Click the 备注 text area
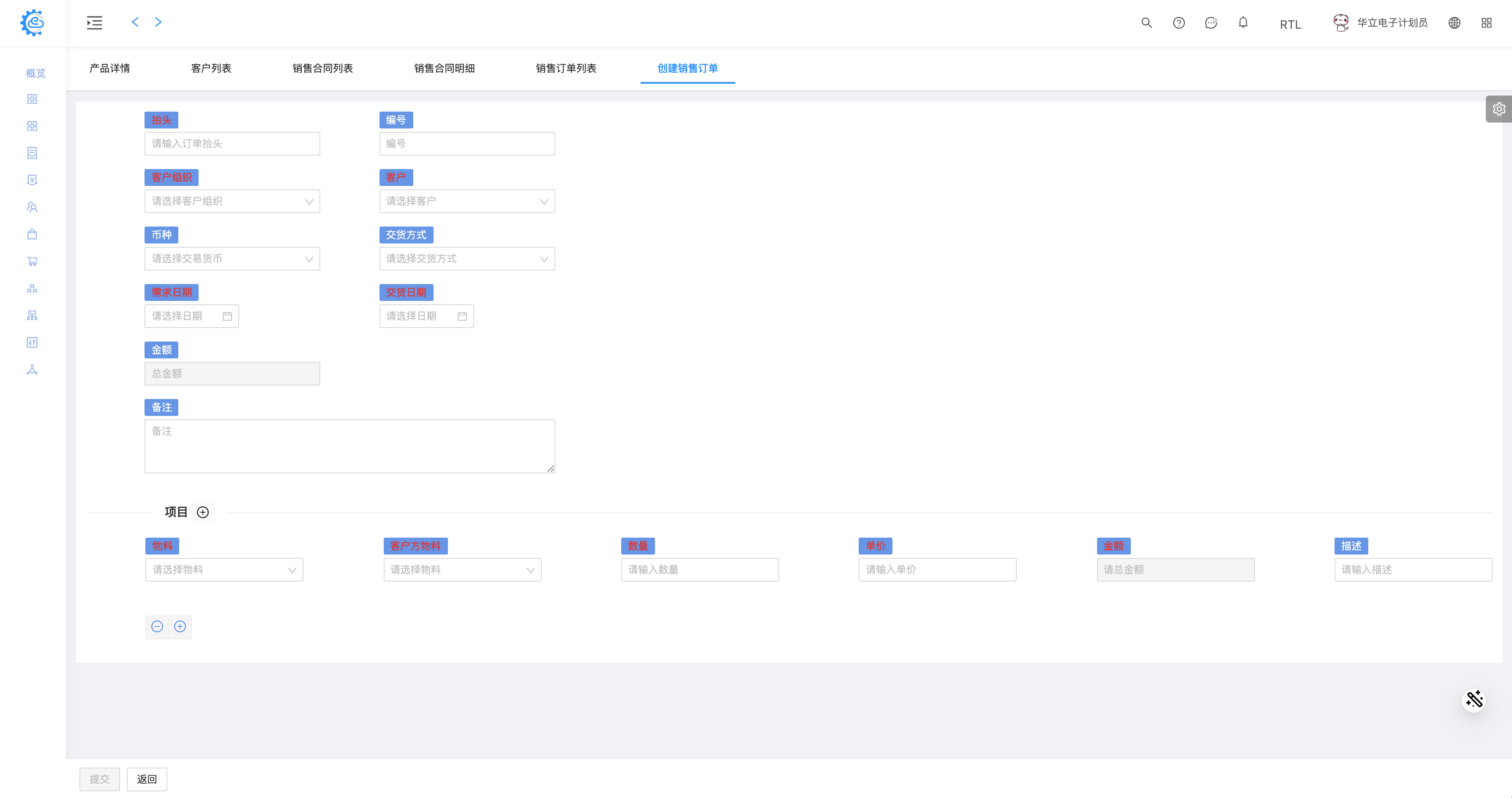 (349, 446)
